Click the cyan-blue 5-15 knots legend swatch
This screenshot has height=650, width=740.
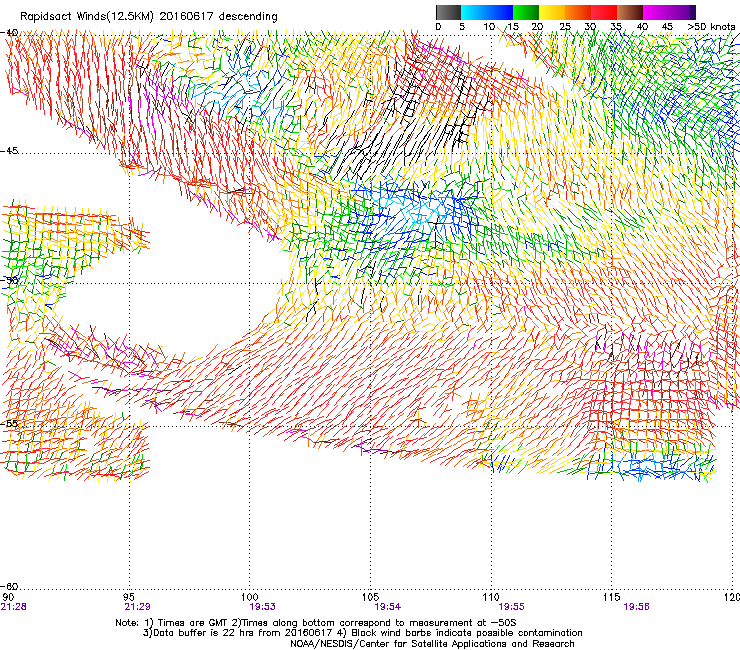coord(487,12)
